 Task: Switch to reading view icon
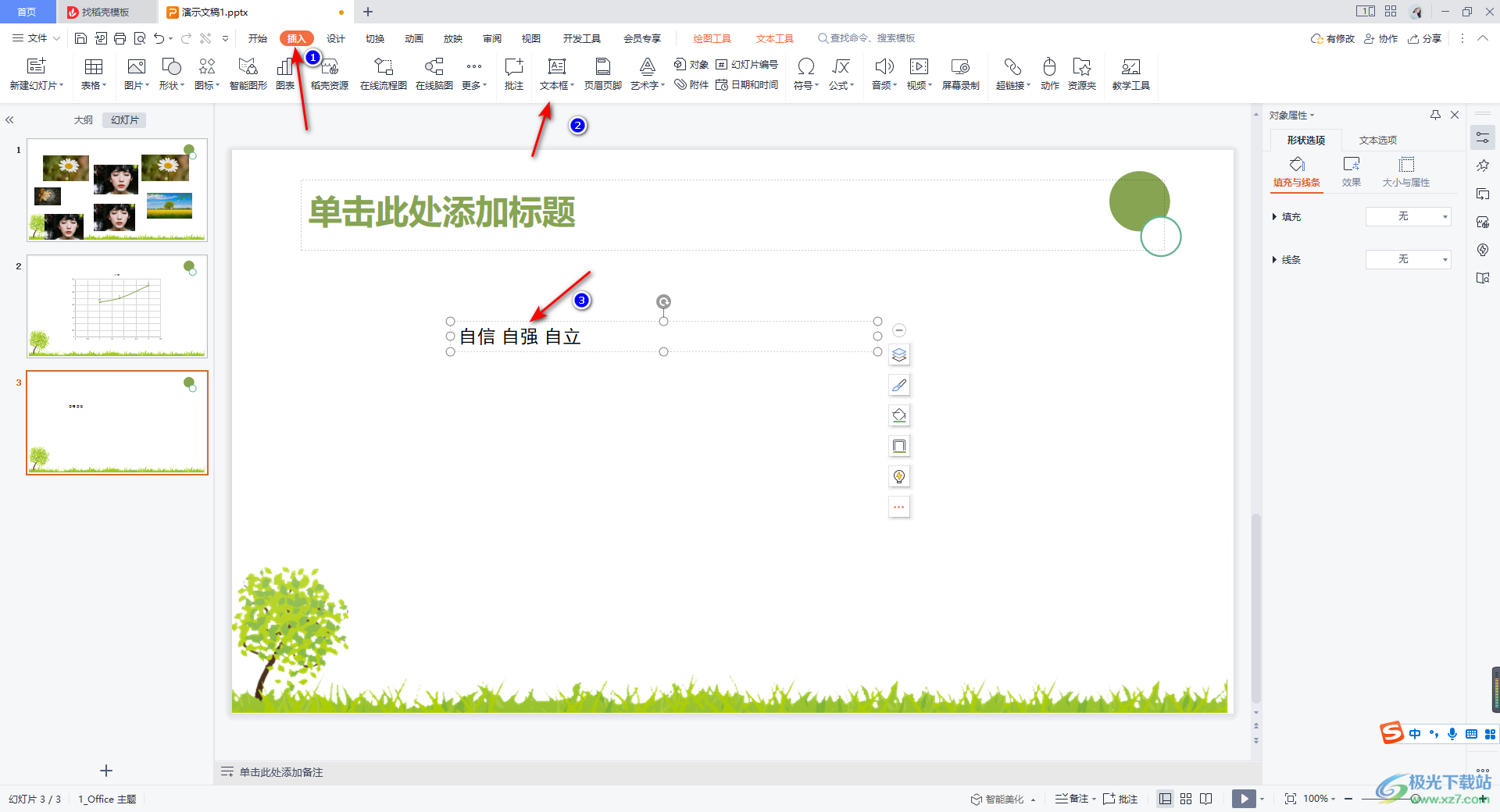tap(1206, 799)
